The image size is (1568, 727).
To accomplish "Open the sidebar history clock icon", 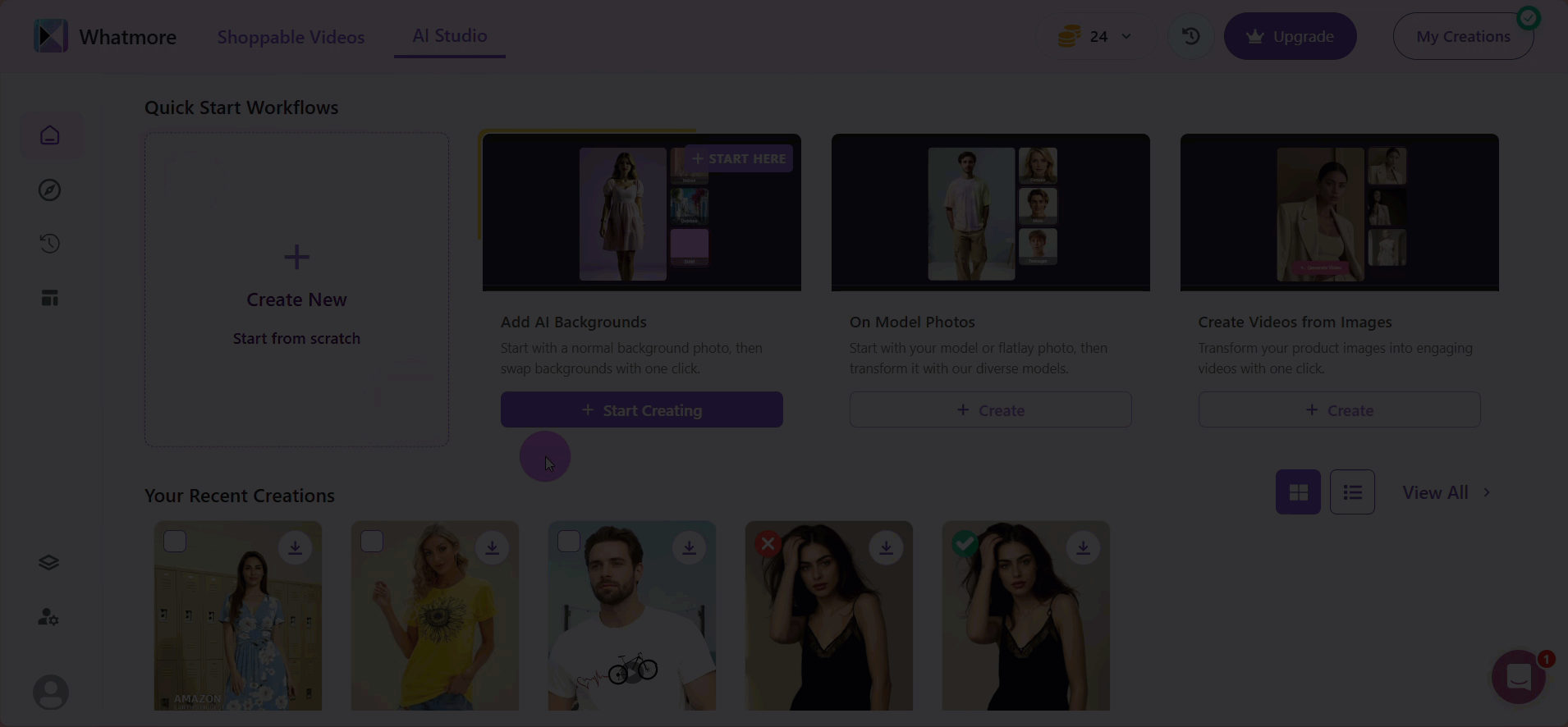I will 50,244.
